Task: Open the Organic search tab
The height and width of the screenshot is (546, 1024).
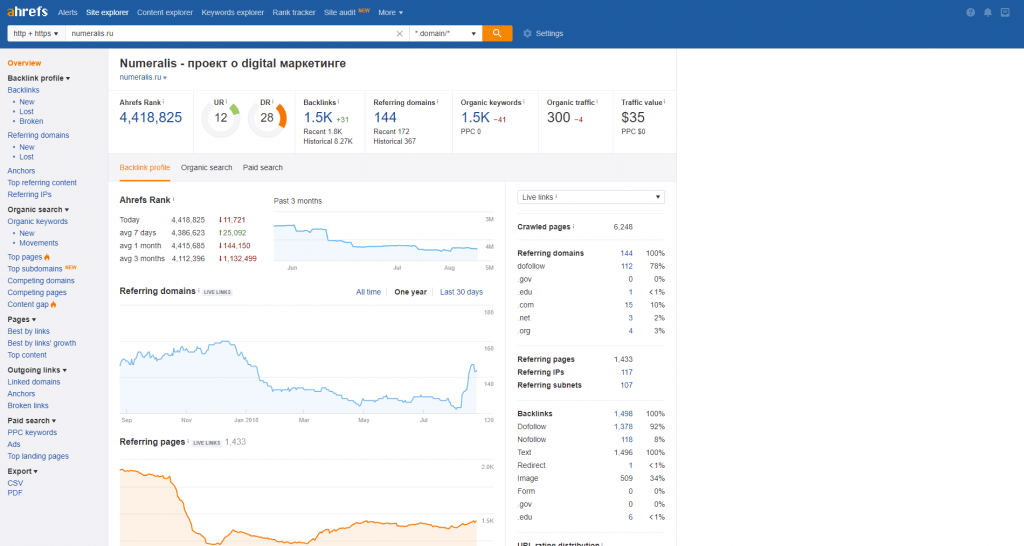Action: click(x=206, y=167)
